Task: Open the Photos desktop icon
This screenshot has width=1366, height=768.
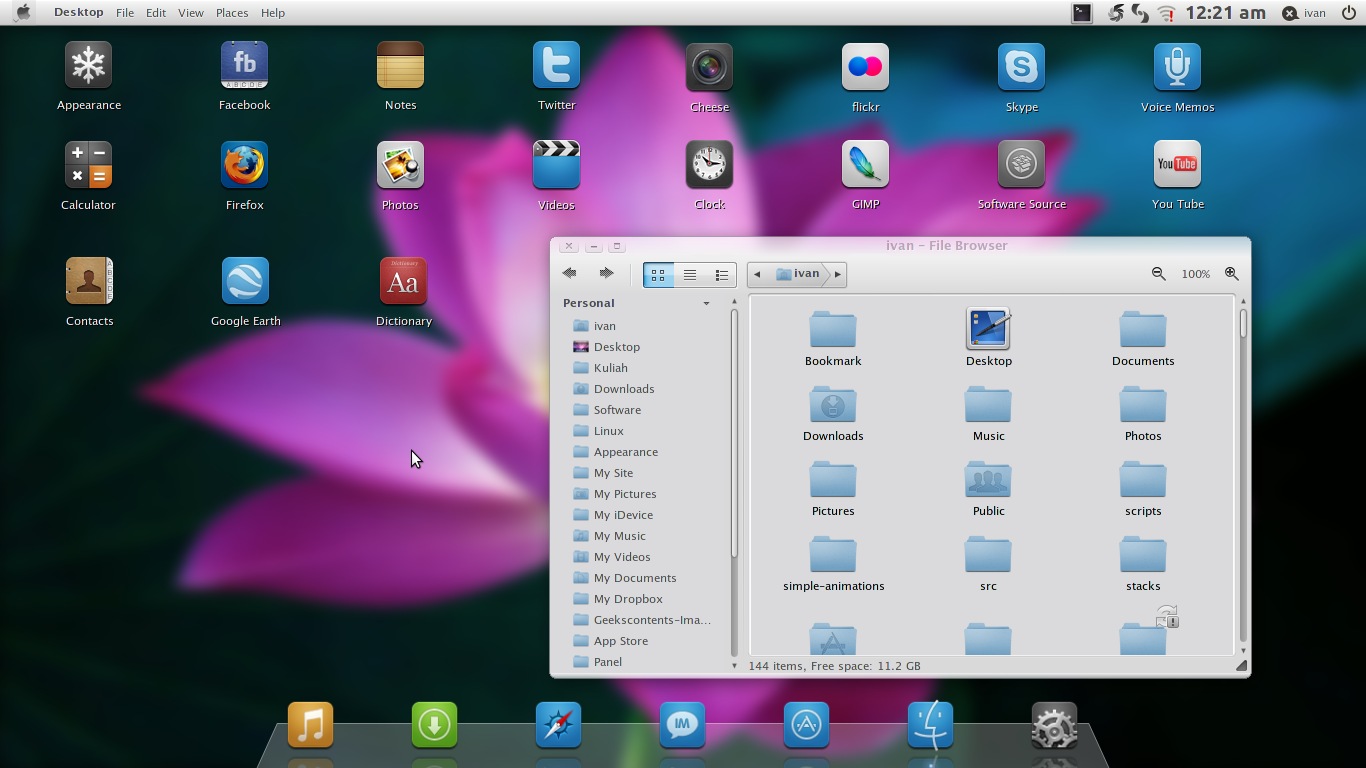Action: pyautogui.click(x=400, y=165)
